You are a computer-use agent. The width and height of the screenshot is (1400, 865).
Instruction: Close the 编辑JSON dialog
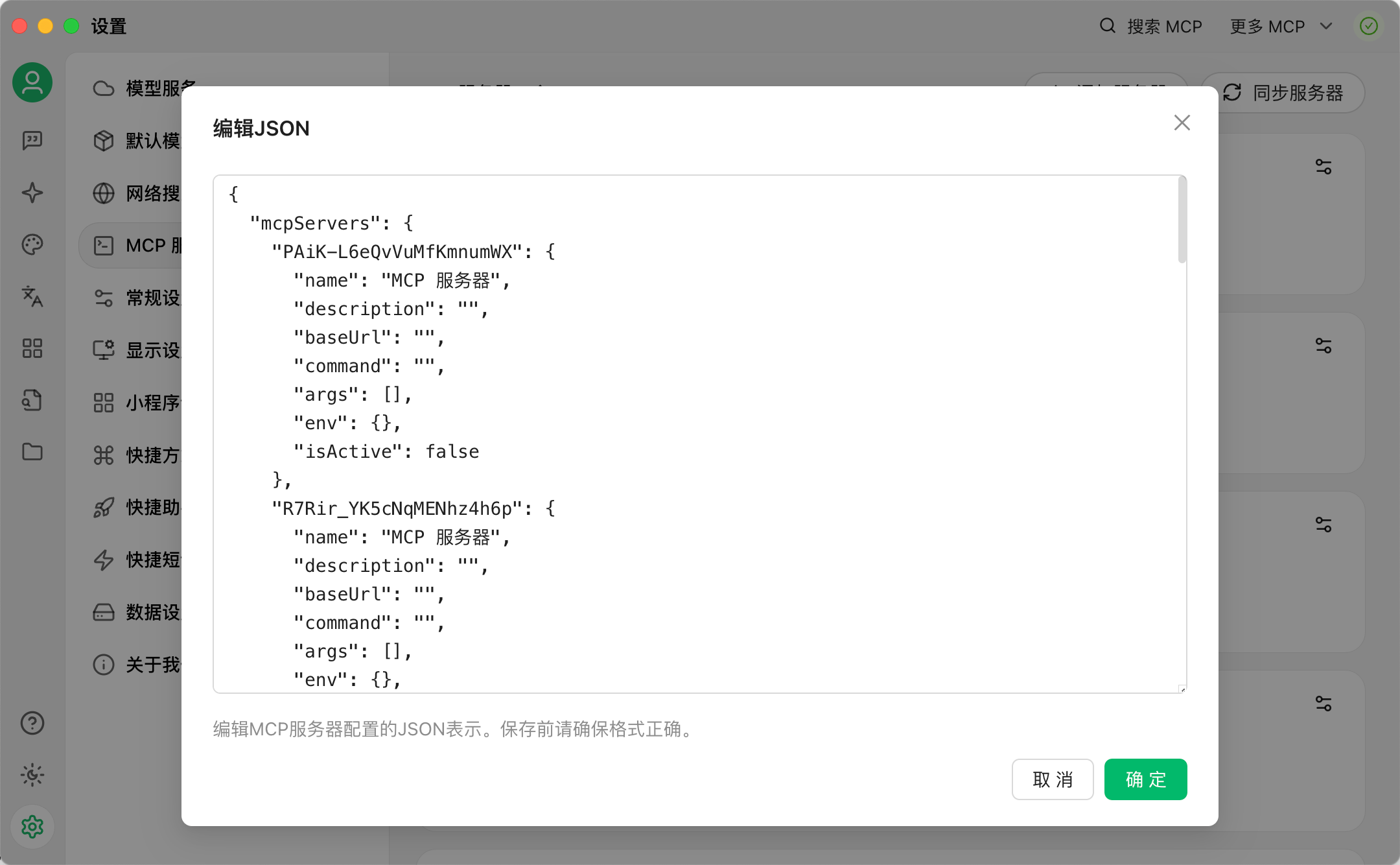click(x=1182, y=123)
